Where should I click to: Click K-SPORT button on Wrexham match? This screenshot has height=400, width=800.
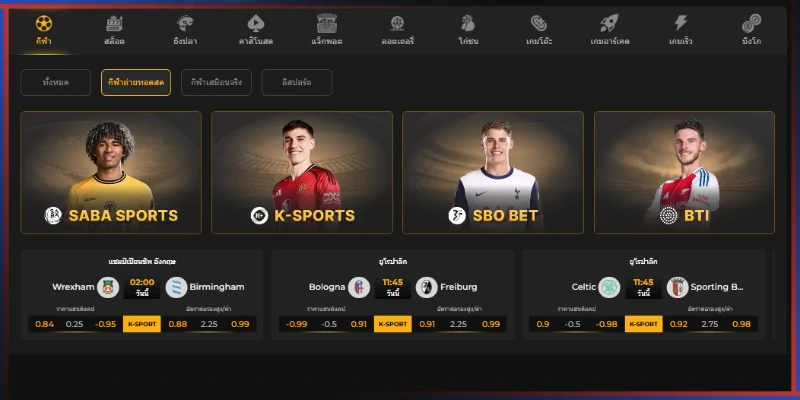[x=142, y=324]
